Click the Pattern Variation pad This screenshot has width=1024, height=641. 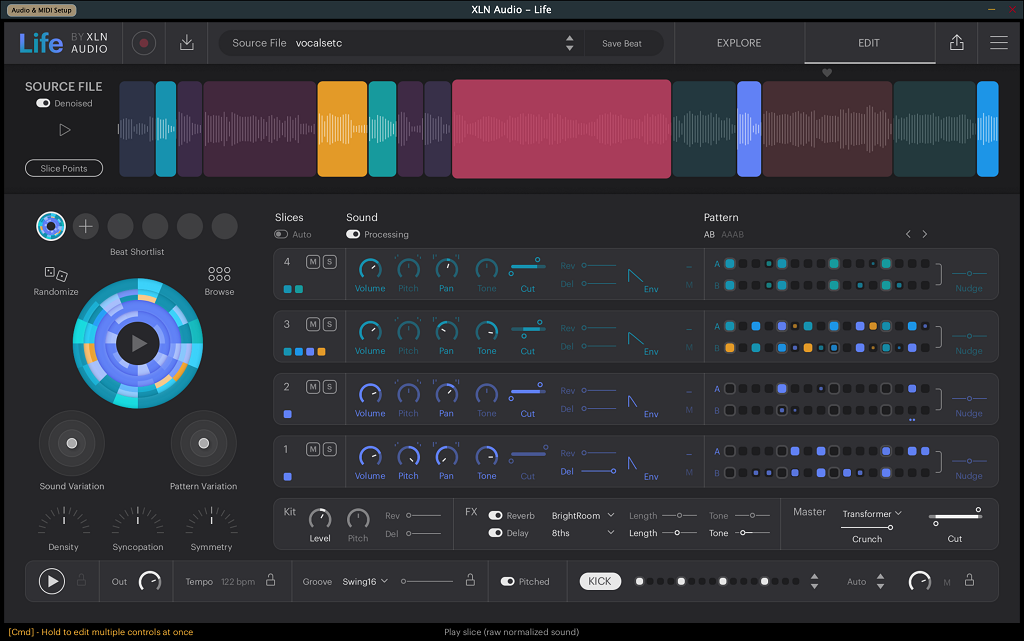coord(204,444)
